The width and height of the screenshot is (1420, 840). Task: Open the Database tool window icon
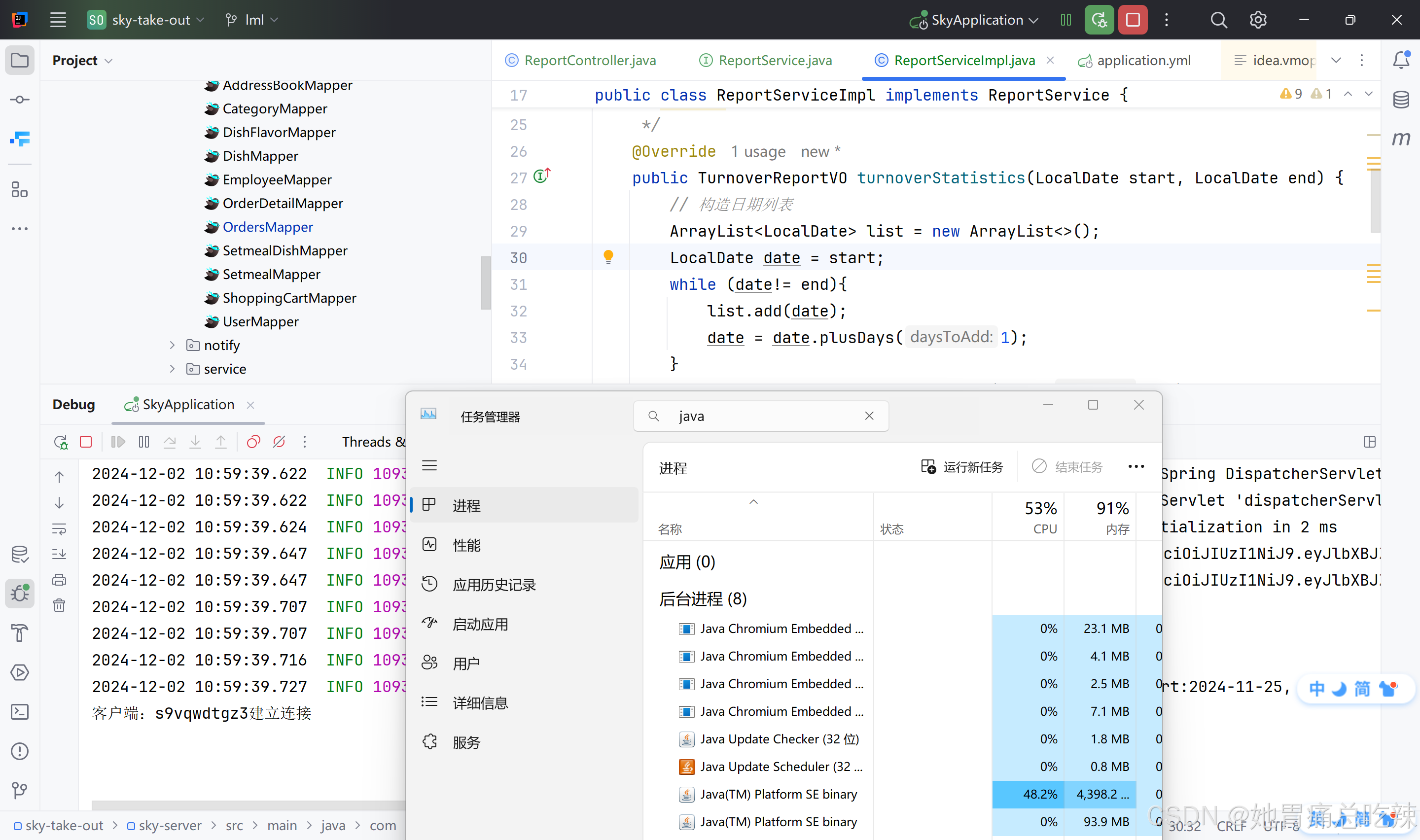click(x=1401, y=100)
